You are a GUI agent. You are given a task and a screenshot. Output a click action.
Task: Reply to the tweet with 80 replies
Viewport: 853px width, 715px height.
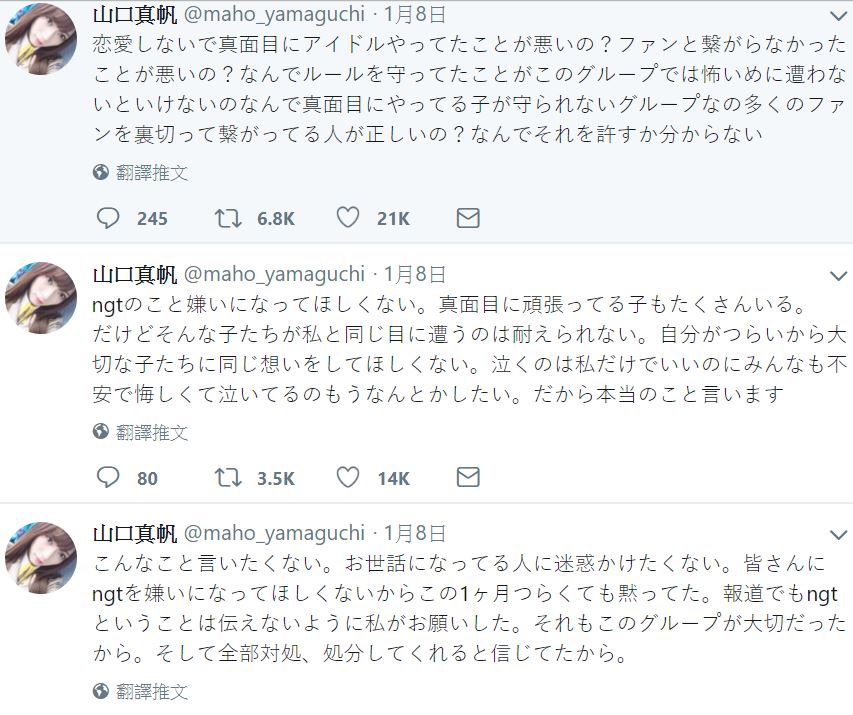click(x=108, y=478)
